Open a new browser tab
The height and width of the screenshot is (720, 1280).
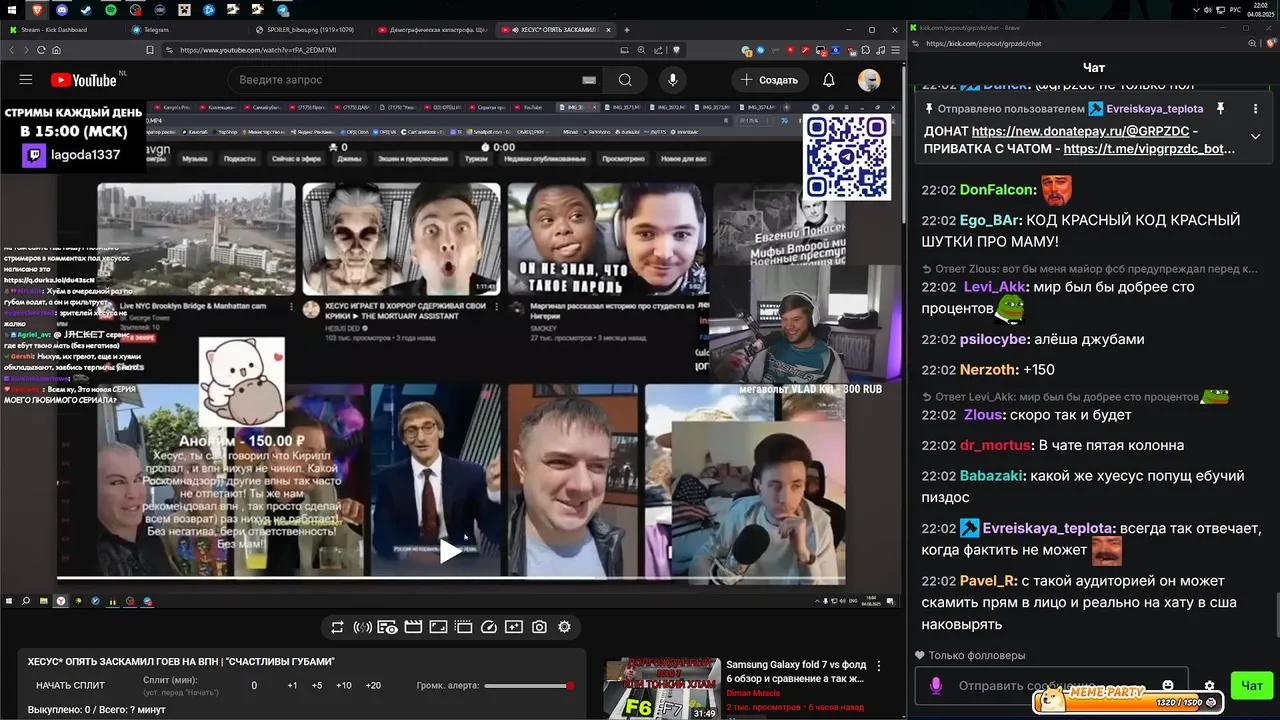click(627, 30)
